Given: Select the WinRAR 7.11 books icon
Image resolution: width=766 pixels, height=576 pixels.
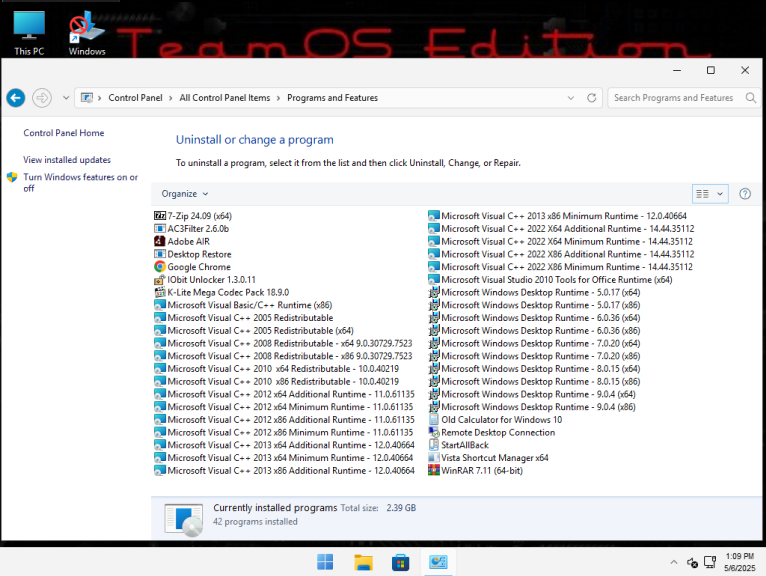Looking at the screenshot, I should click(x=434, y=470).
